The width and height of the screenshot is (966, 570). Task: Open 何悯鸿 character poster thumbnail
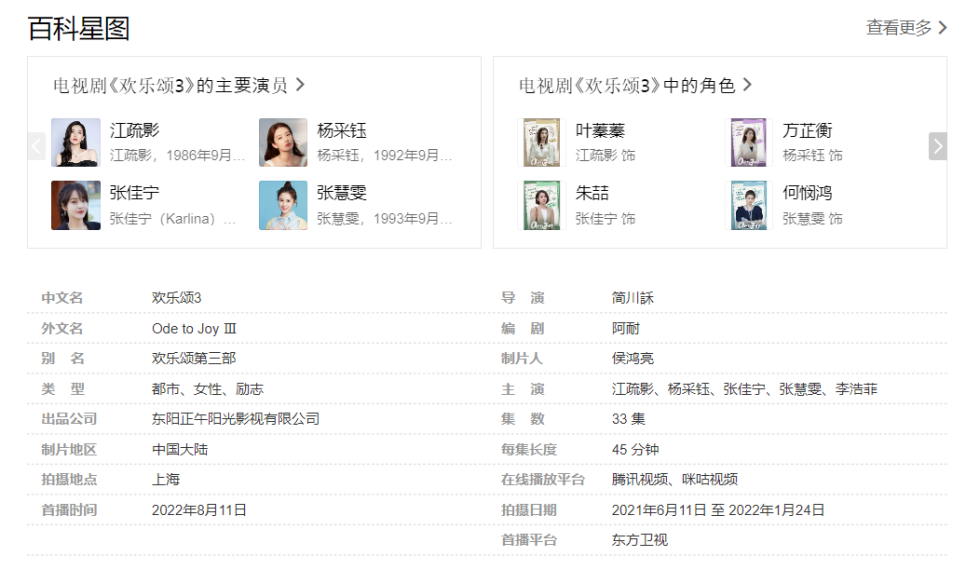pos(749,205)
